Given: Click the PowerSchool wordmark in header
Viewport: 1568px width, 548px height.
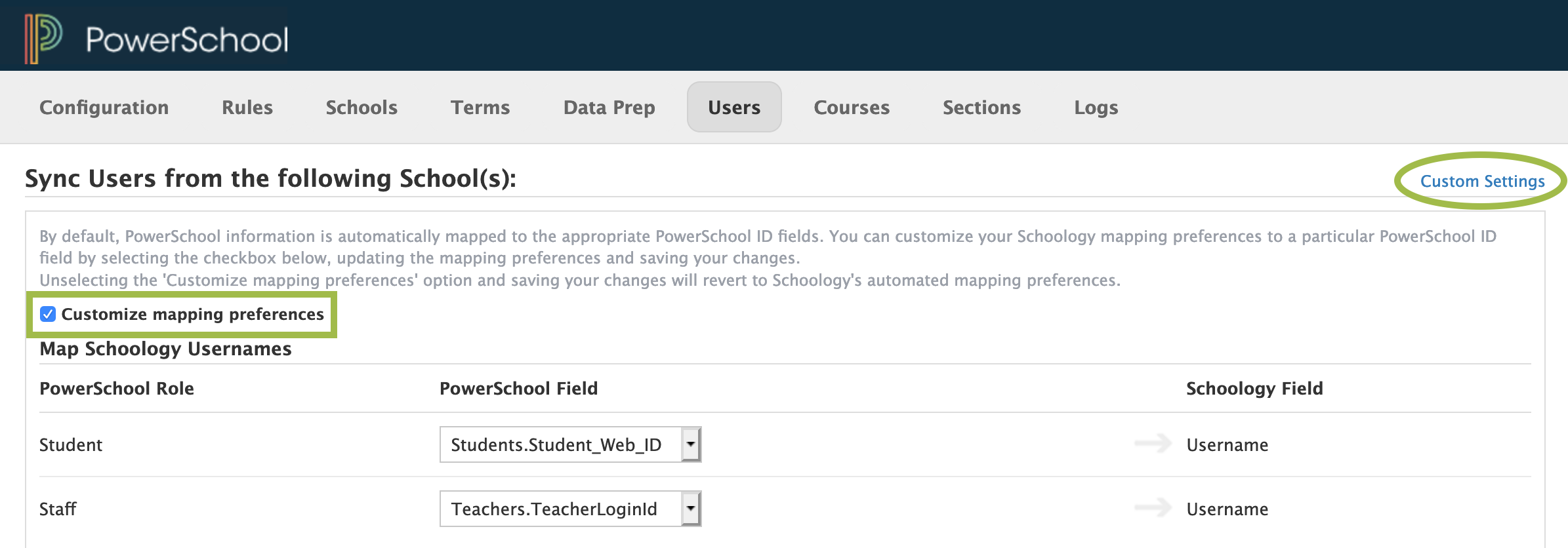Looking at the screenshot, I should [x=187, y=39].
